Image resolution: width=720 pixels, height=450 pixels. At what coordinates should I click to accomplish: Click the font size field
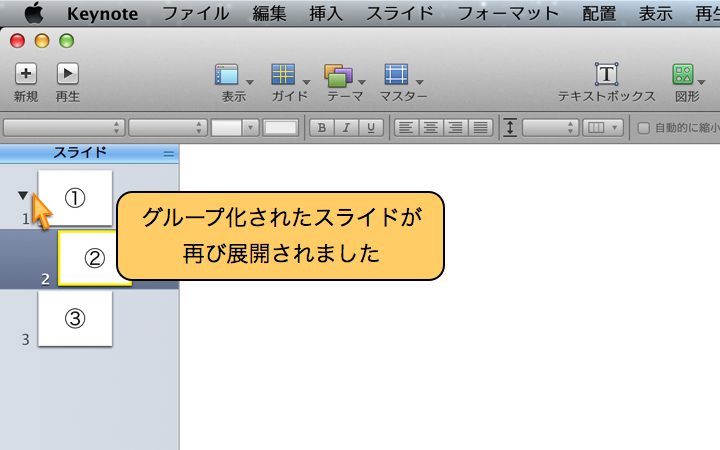[x=226, y=128]
